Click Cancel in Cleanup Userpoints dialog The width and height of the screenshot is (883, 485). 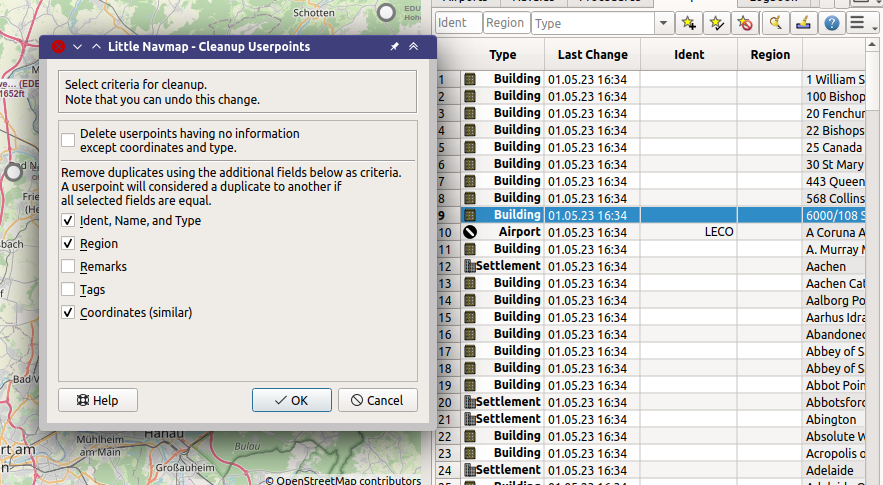click(378, 400)
